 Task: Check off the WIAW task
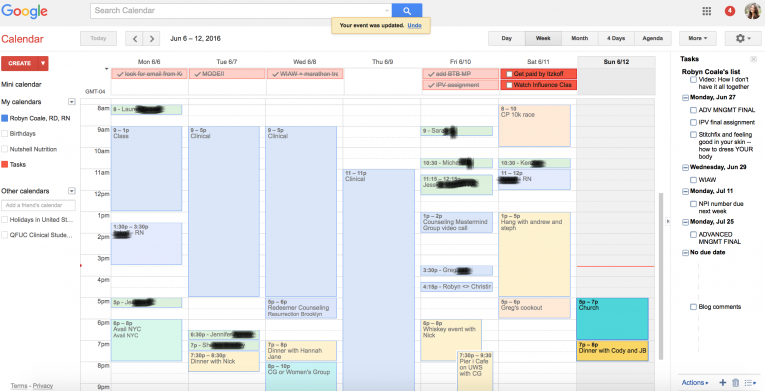[x=693, y=180]
